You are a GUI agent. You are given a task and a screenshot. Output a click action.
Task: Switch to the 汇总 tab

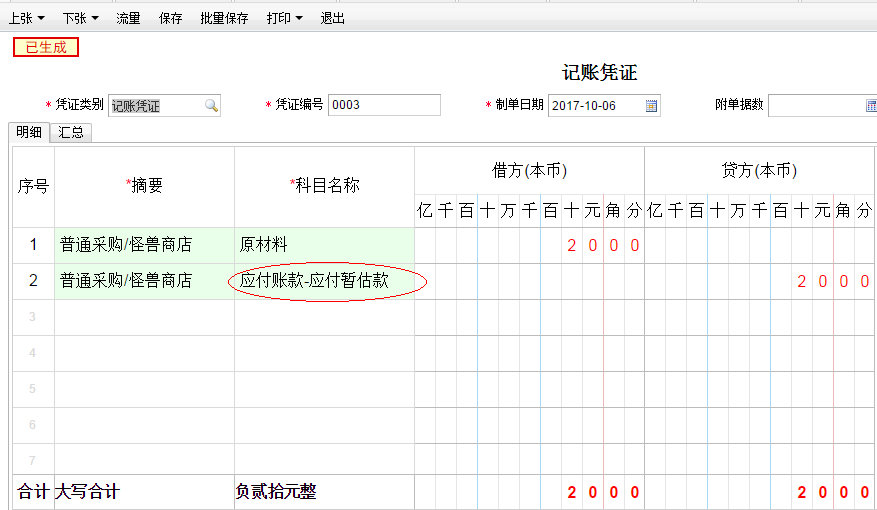pyautogui.click(x=70, y=133)
